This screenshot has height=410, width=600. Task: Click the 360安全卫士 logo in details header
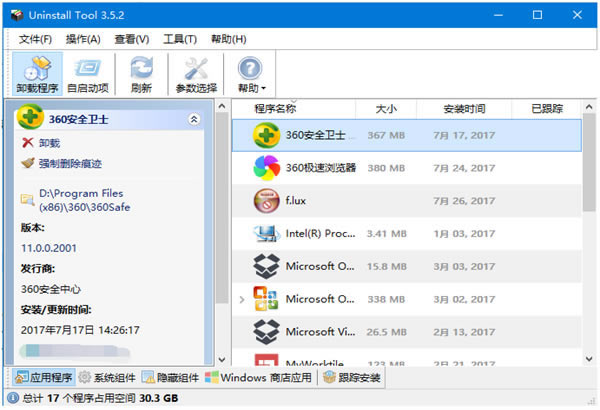30,116
